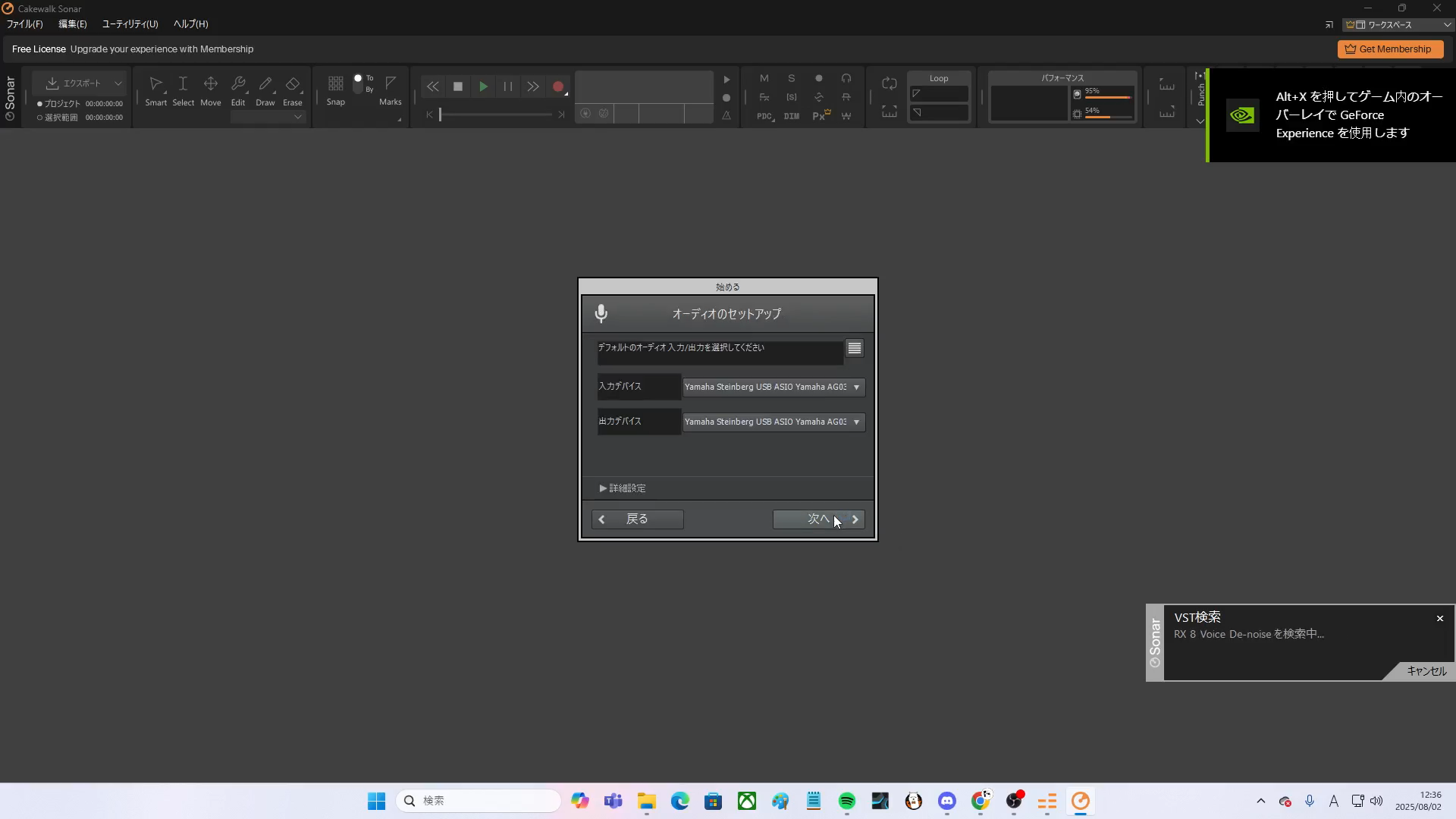Open the ワークスペース dropdown

(x=1398, y=25)
